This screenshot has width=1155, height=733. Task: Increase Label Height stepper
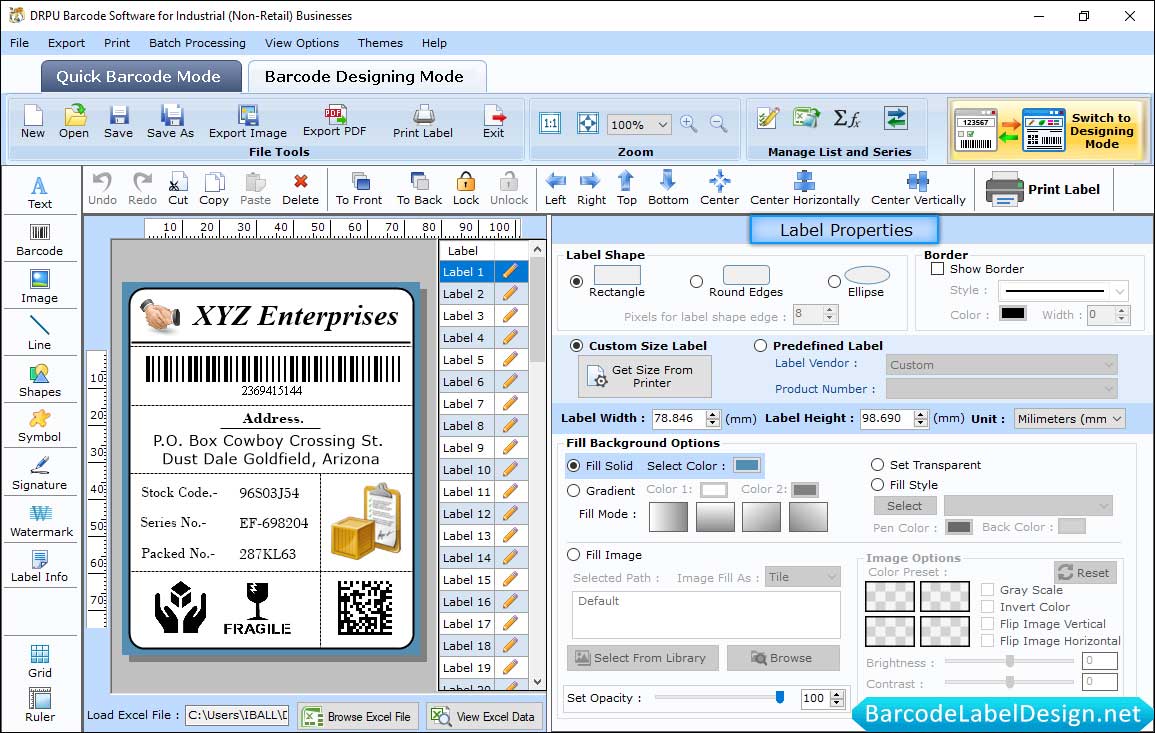(x=921, y=415)
